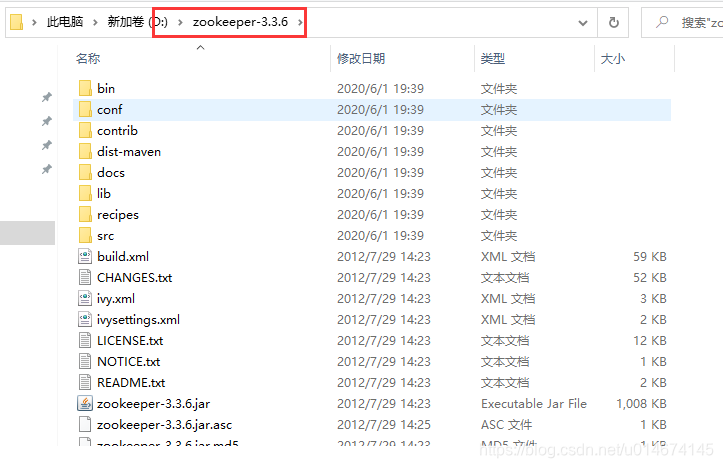Screen dimensions: 723x468
Task: Select the zookeeper-3.3.6.jar.asc file name
Action: [165, 425]
